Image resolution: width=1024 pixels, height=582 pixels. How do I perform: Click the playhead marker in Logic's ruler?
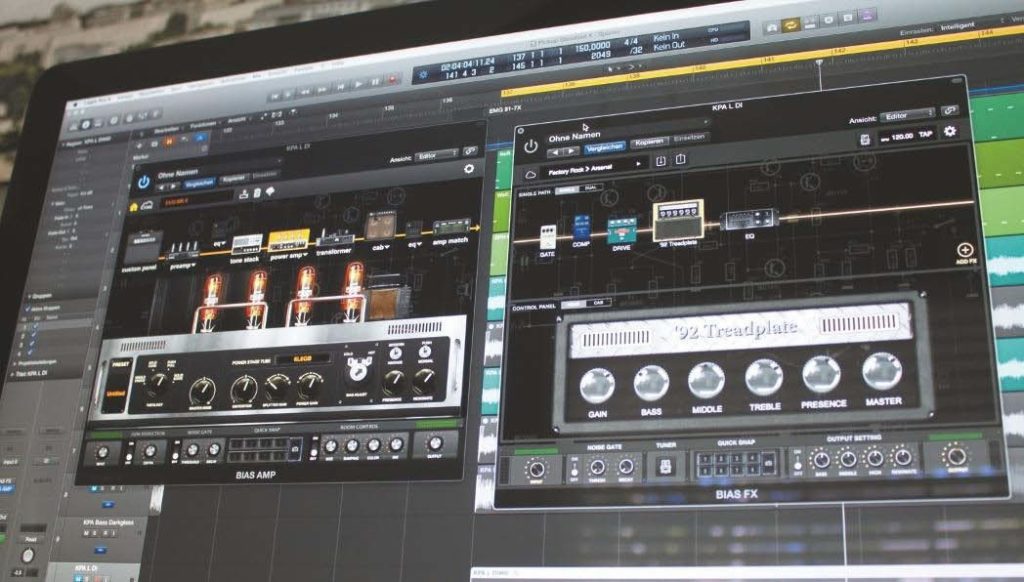pyautogui.click(x=819, y=63)
